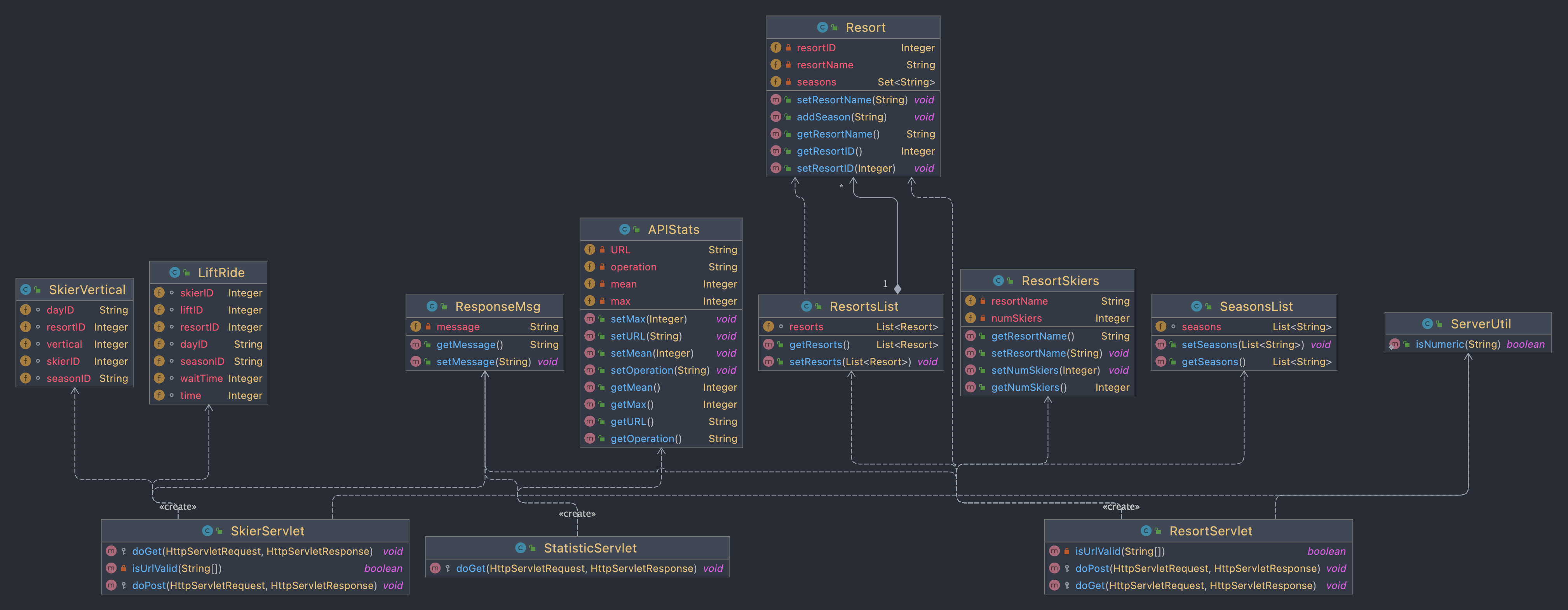Click the class icon beside StatisticServlet header

(521, 548)
